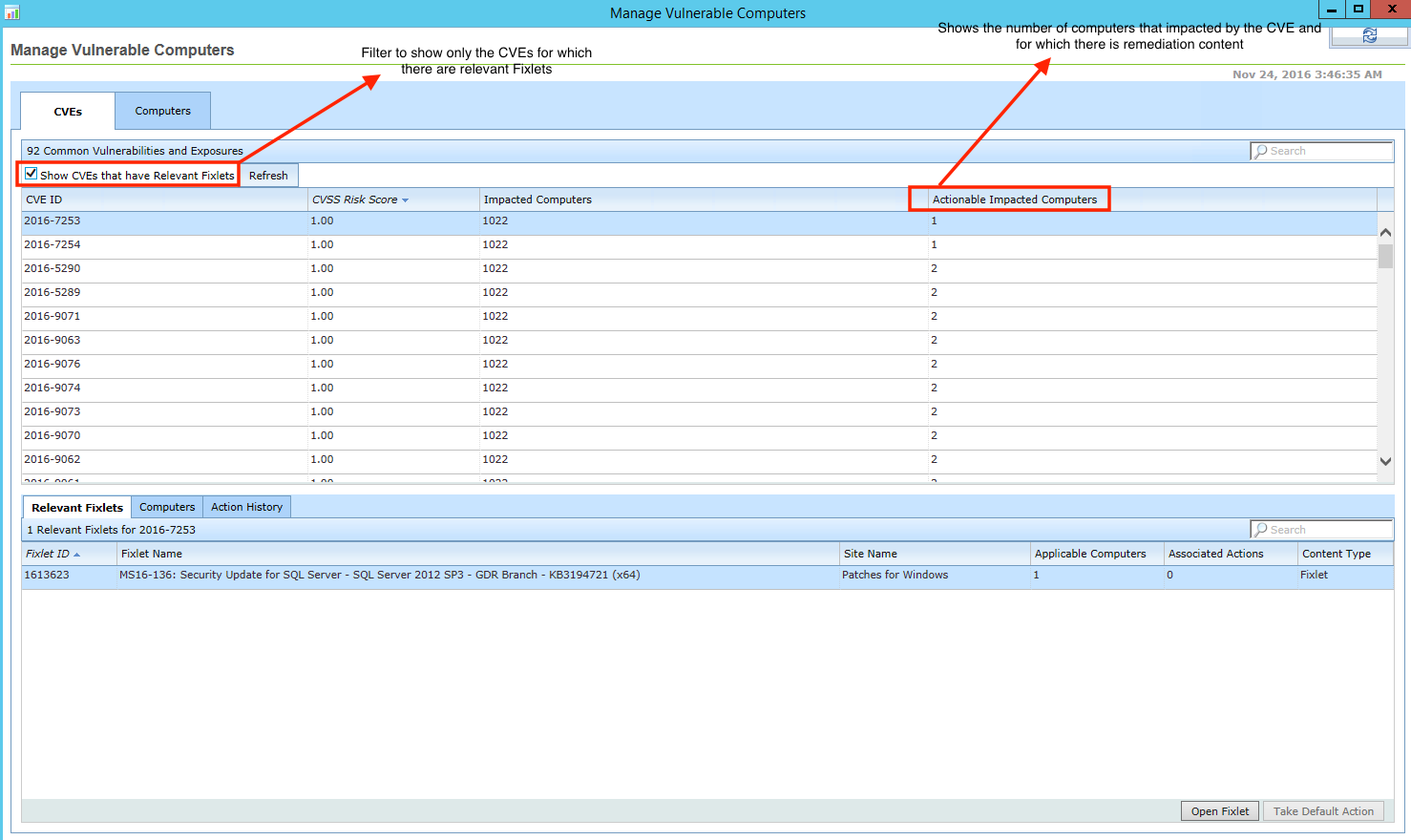Viewport: 1411px width, 840px height.
Task: Click the CVE list vertical scrollbar thumb
Action: click(x=1385, y=256)
